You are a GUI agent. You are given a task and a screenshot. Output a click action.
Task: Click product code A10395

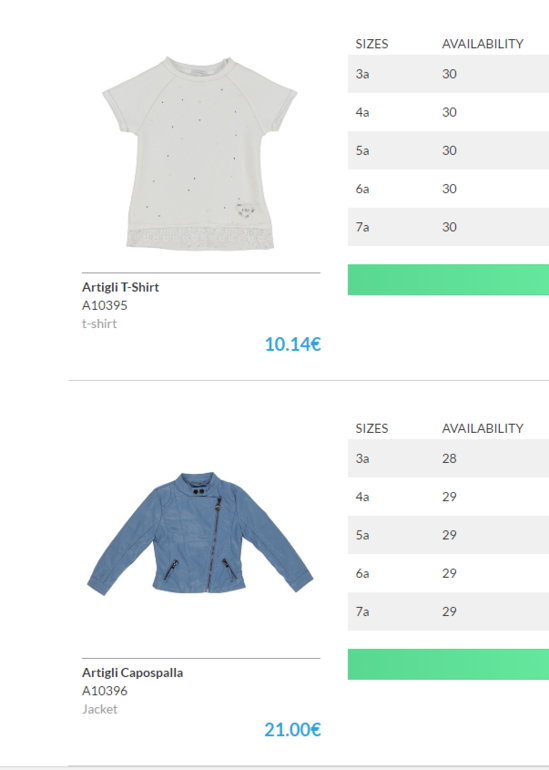[105, 305]
